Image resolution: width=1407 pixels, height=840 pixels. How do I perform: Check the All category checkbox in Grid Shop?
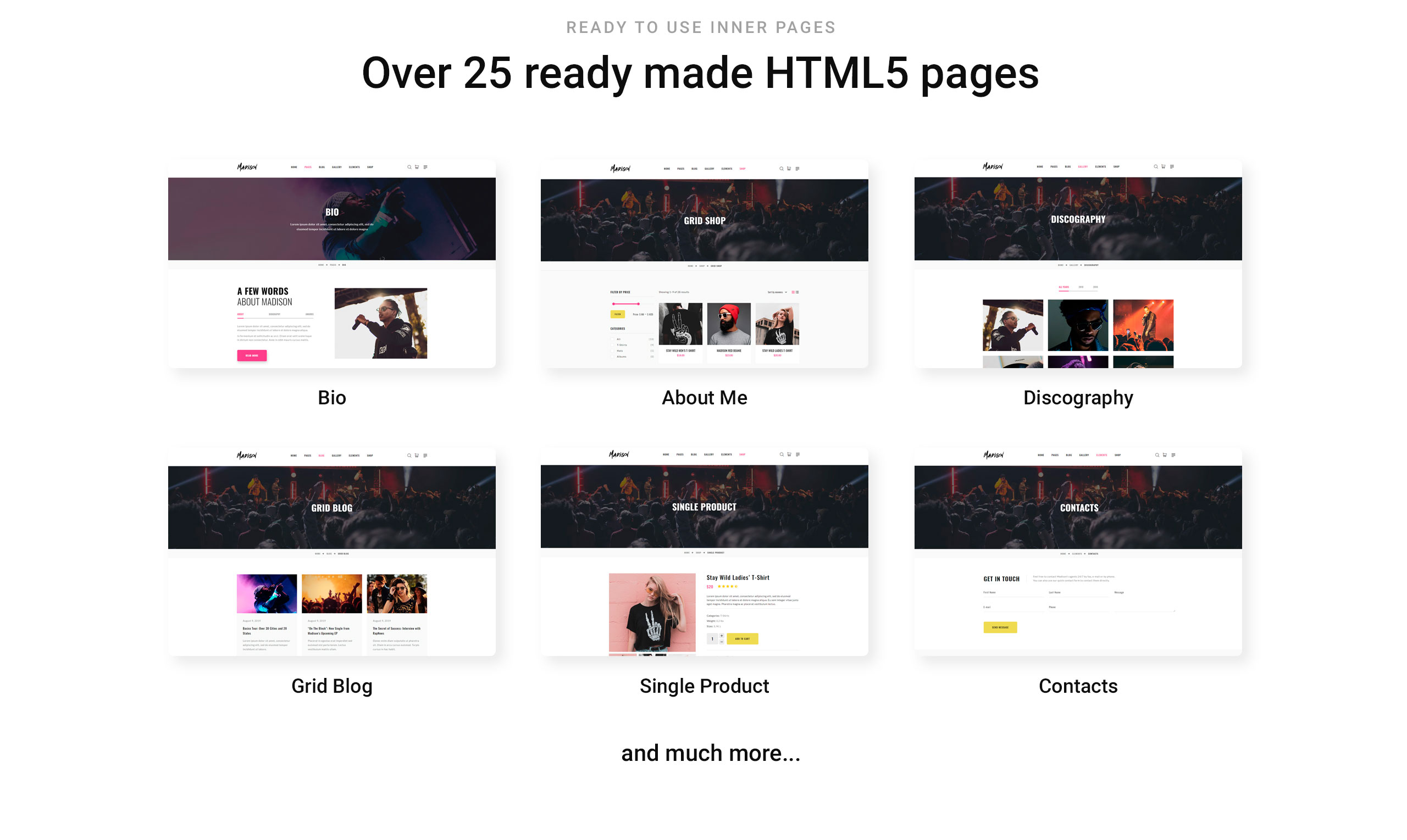point(613,340)
